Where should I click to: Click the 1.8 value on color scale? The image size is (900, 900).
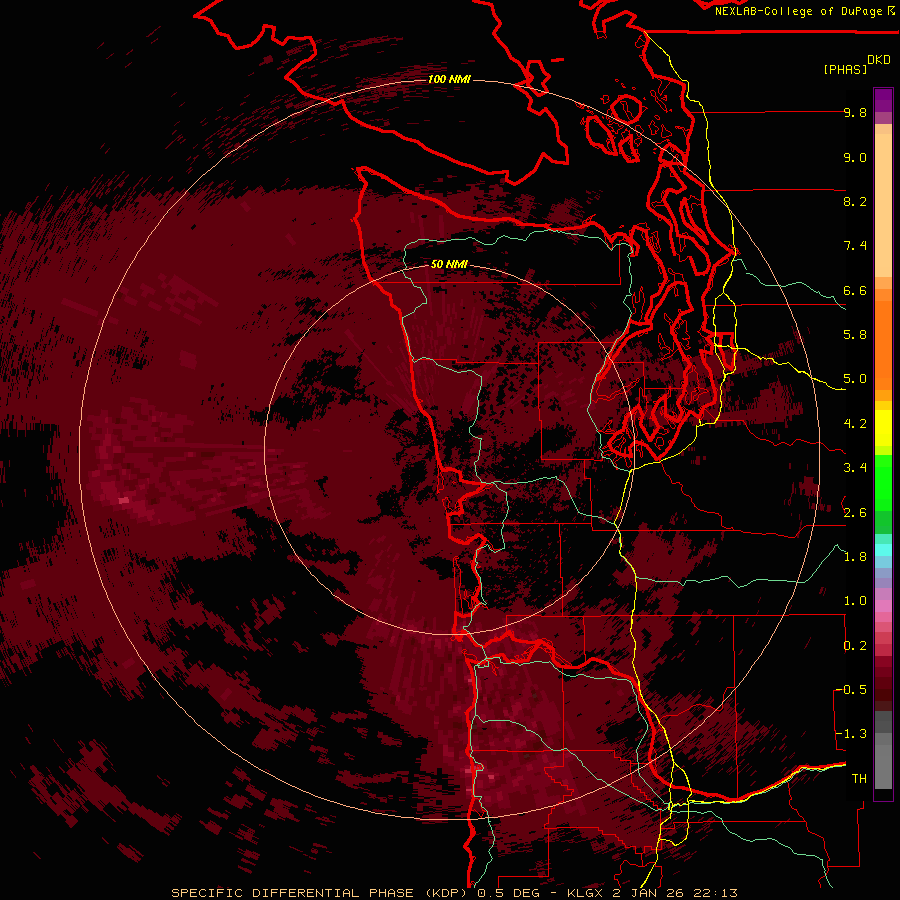[x=855, y=557]
